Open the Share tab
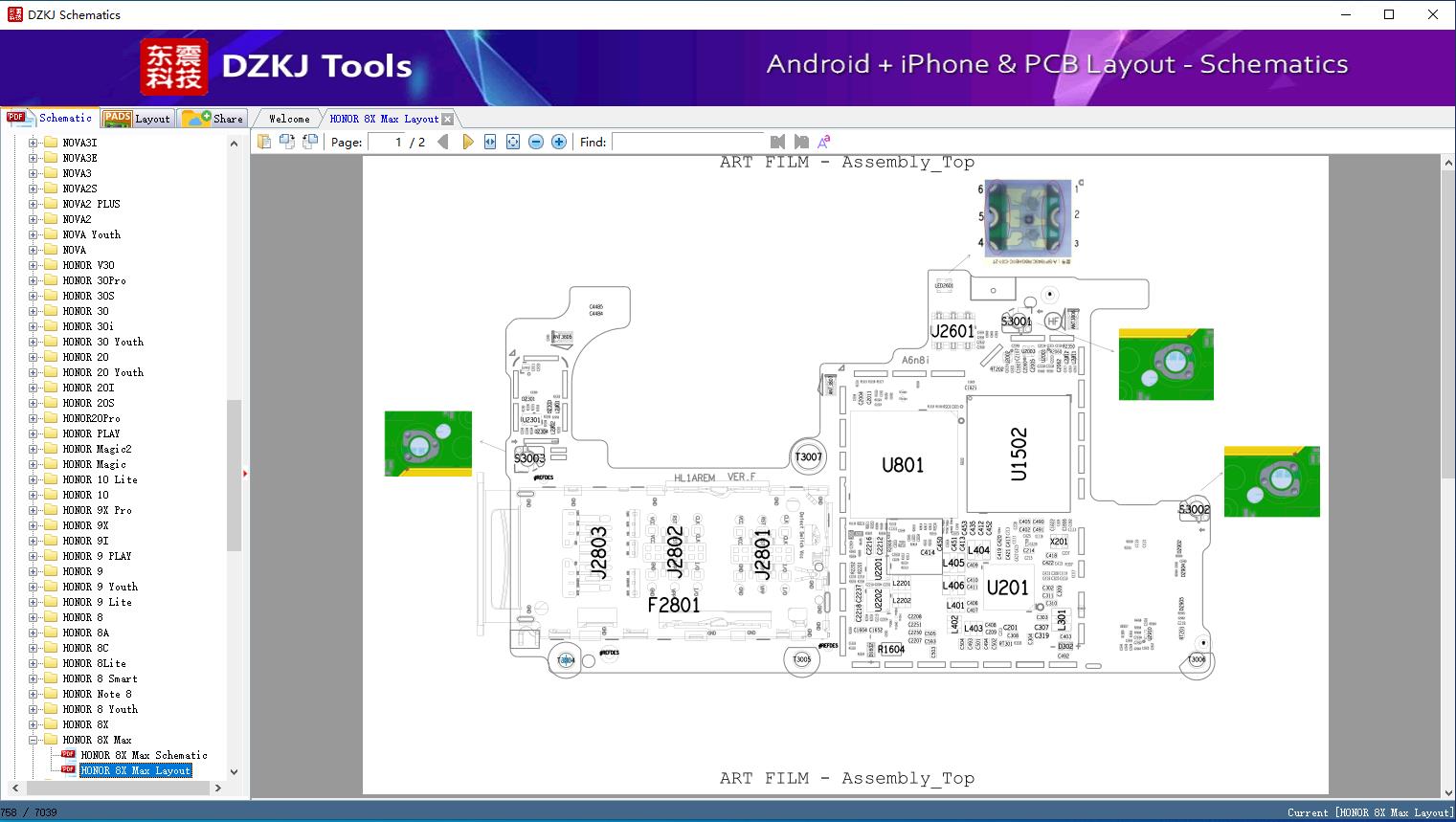 (x=213, y=119)
